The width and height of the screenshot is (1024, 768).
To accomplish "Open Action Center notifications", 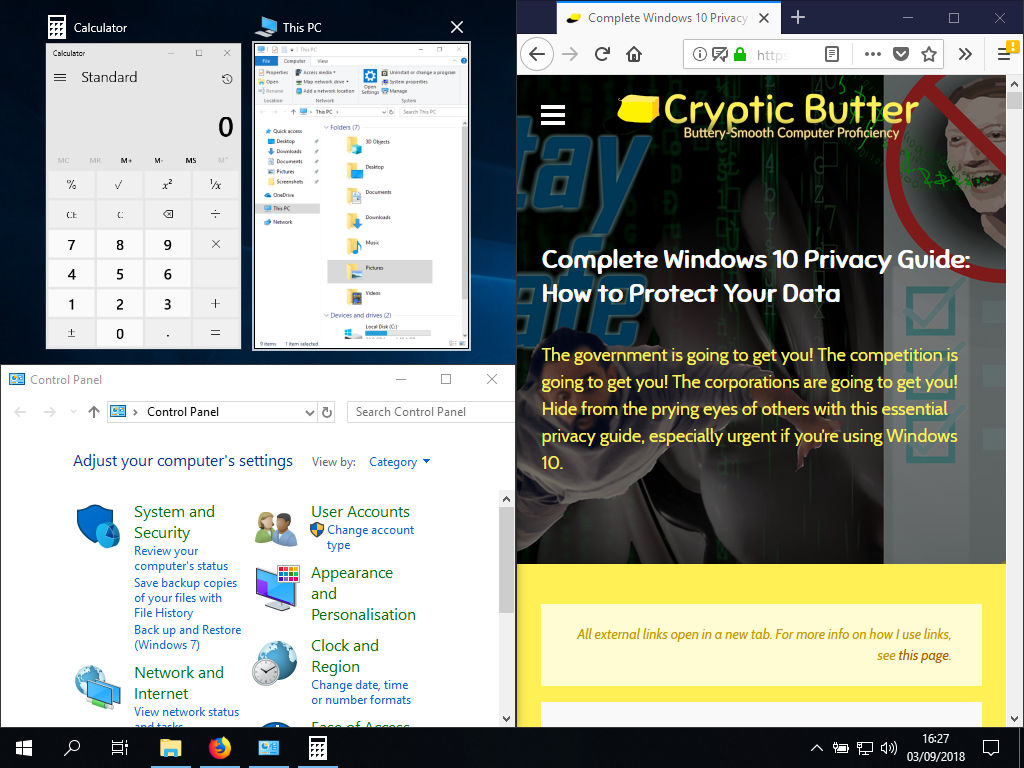I will (991, 748).
